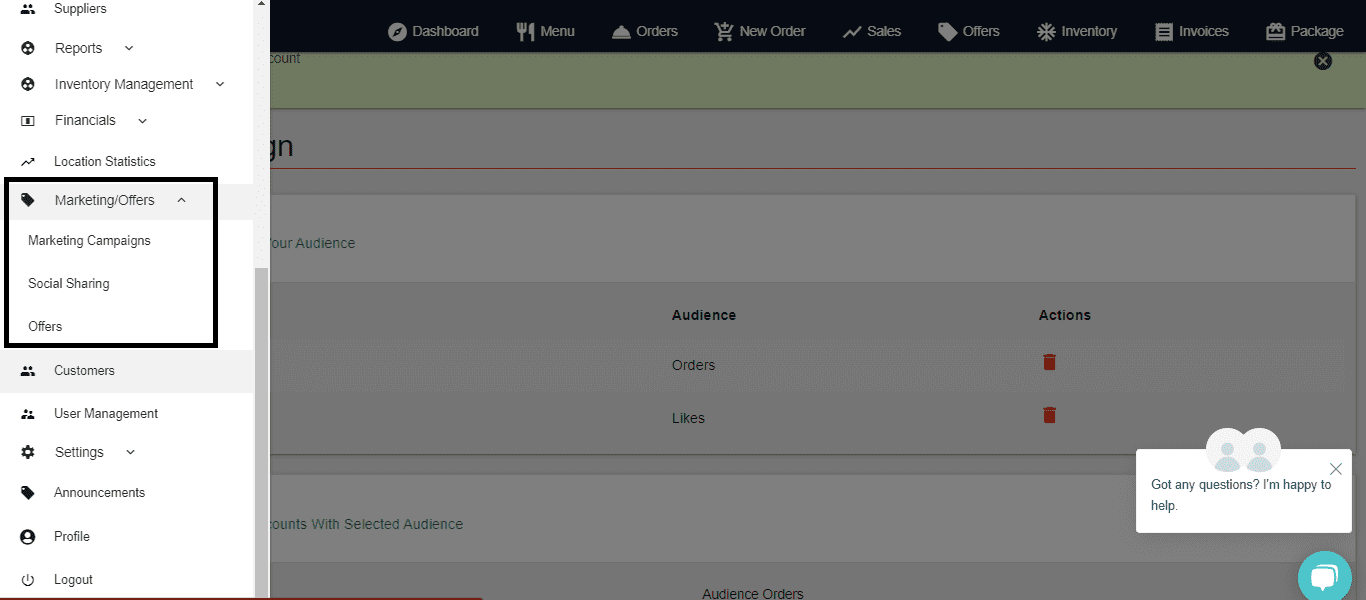Go to New Order in top bar
This screenshot has height=600, width=1366.
759,31
